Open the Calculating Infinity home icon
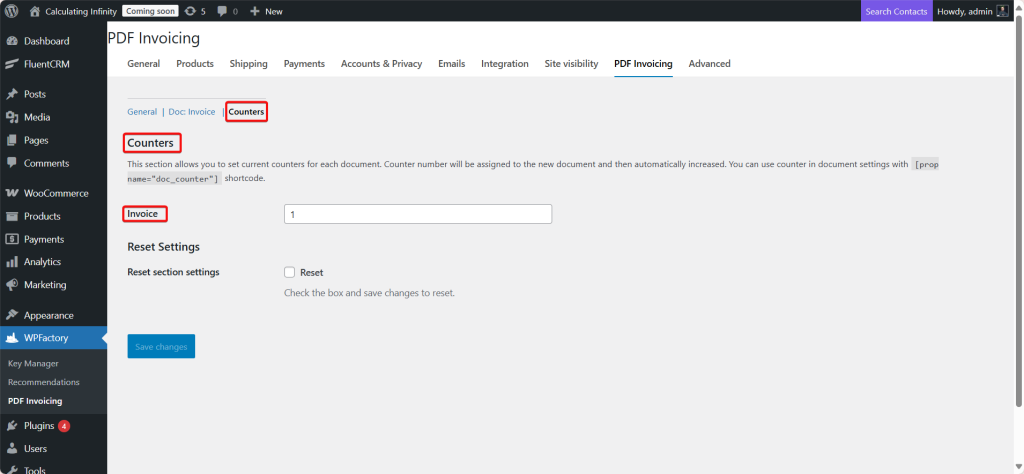The width and height of the screenshot is (1024, 474). [x=35, y=11]
